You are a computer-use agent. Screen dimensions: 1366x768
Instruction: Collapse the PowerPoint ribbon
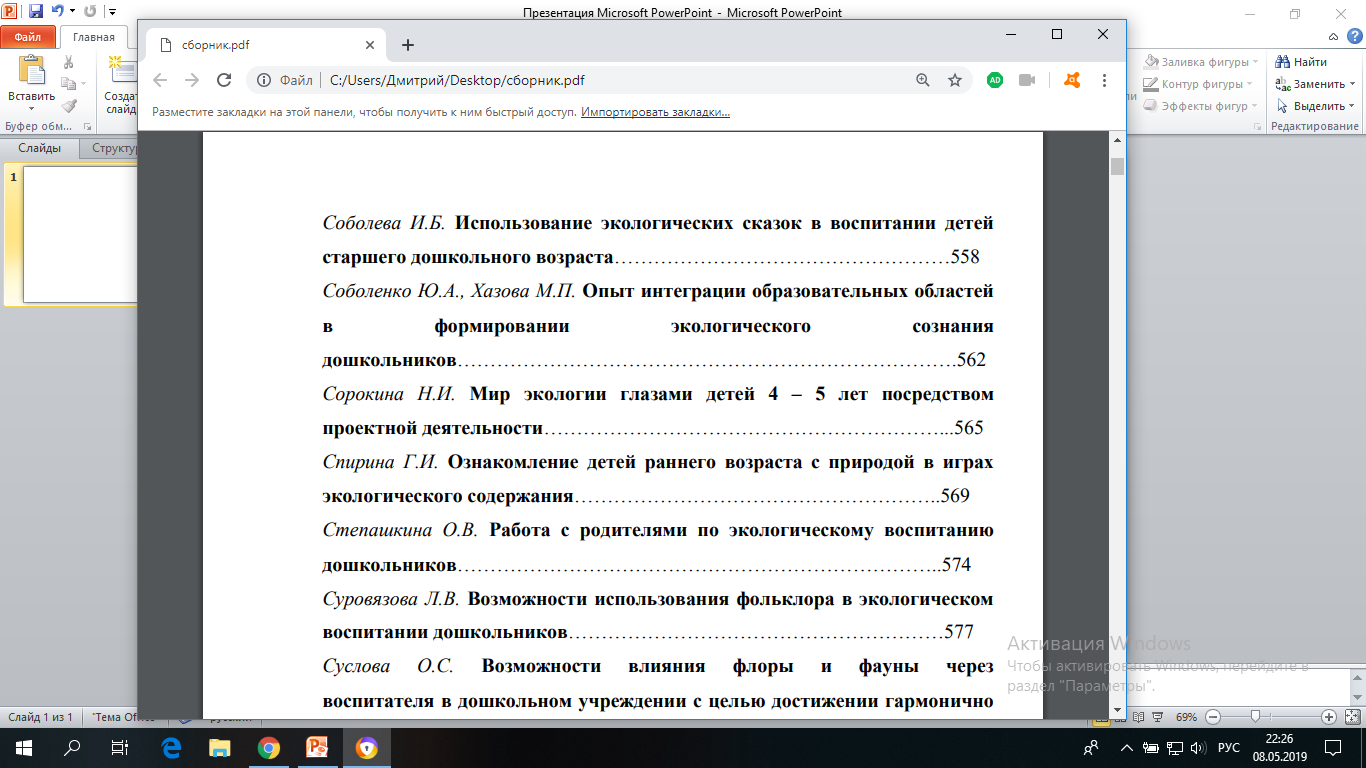1333,37
